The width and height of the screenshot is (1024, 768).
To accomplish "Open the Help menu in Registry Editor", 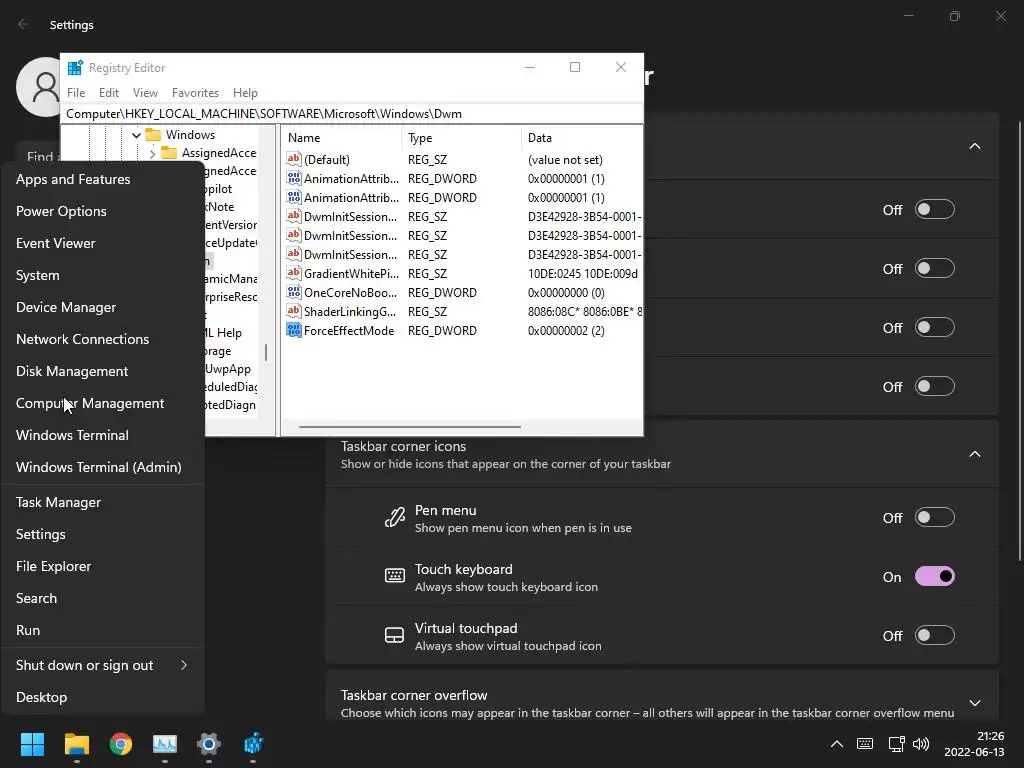I will [245, 93].
